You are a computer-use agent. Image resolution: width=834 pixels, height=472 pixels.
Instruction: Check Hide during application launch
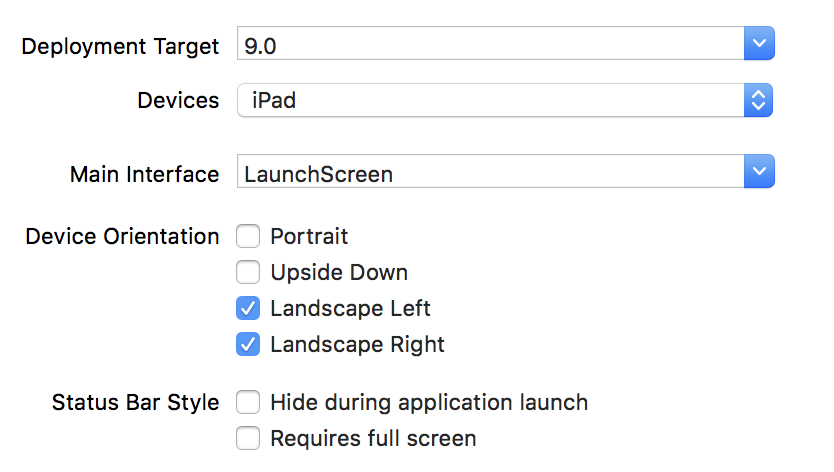tap(248, 402)
